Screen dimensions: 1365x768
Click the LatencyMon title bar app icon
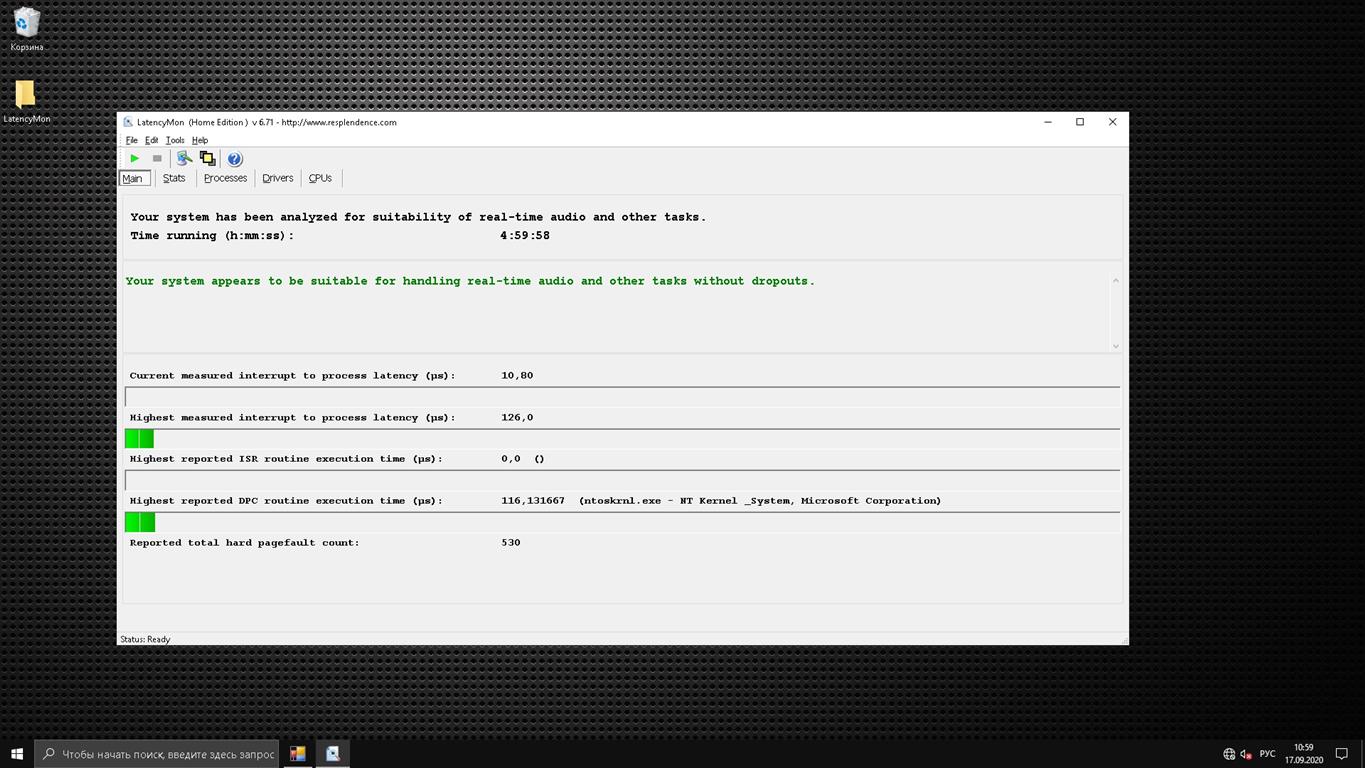(128, 122)
